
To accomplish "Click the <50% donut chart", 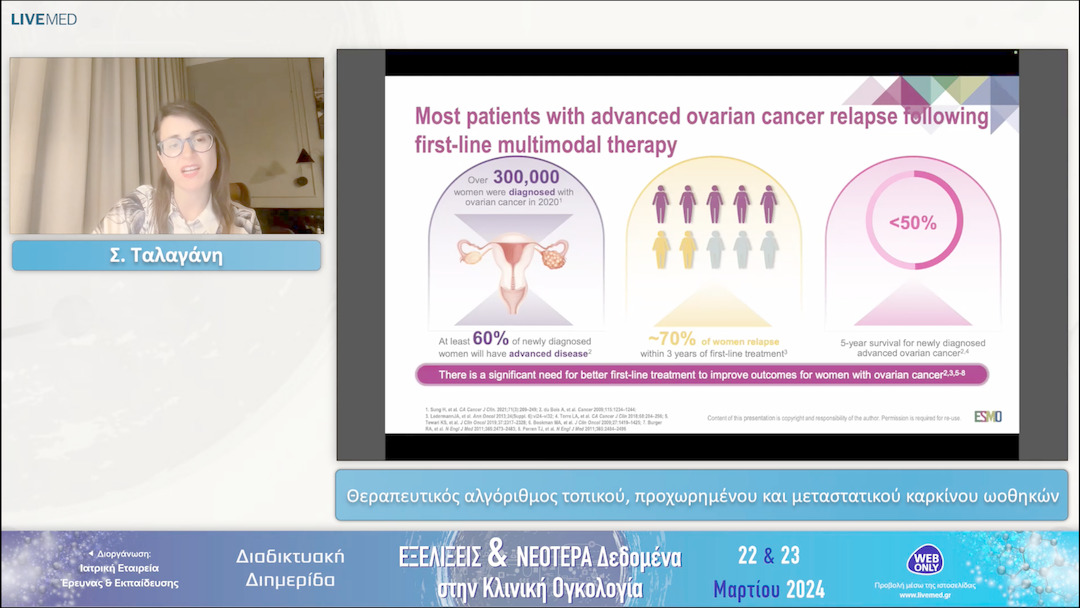I will coord(913,222).
